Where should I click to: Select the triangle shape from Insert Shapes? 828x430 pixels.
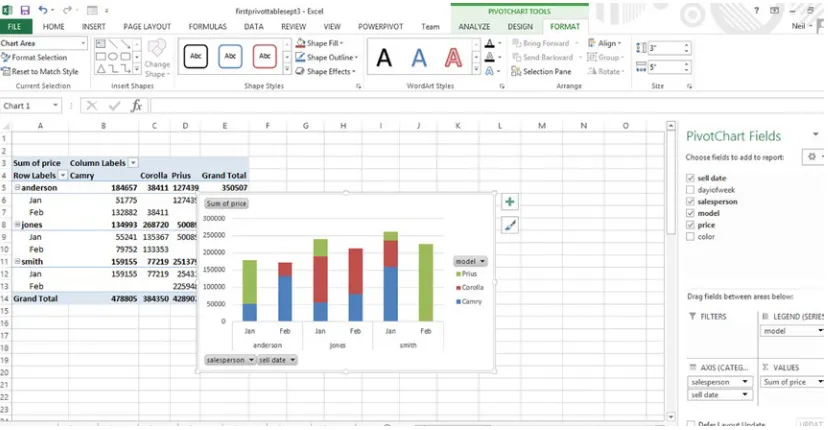100,69
